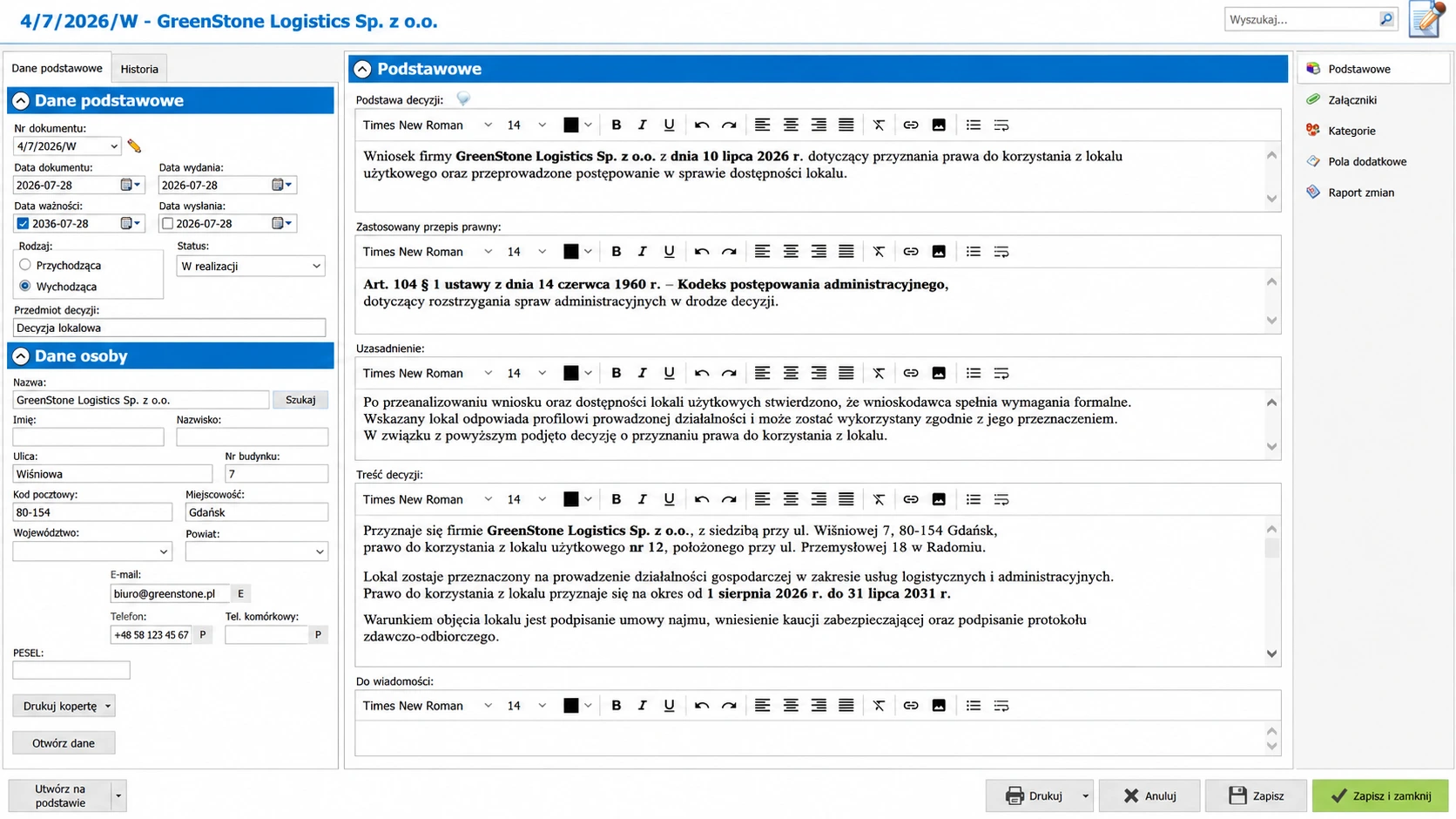This screenshot has width=1456, height=819.
Task: Click Underline in the Uzasadnienie toolbar
Action: coord(669,373)
